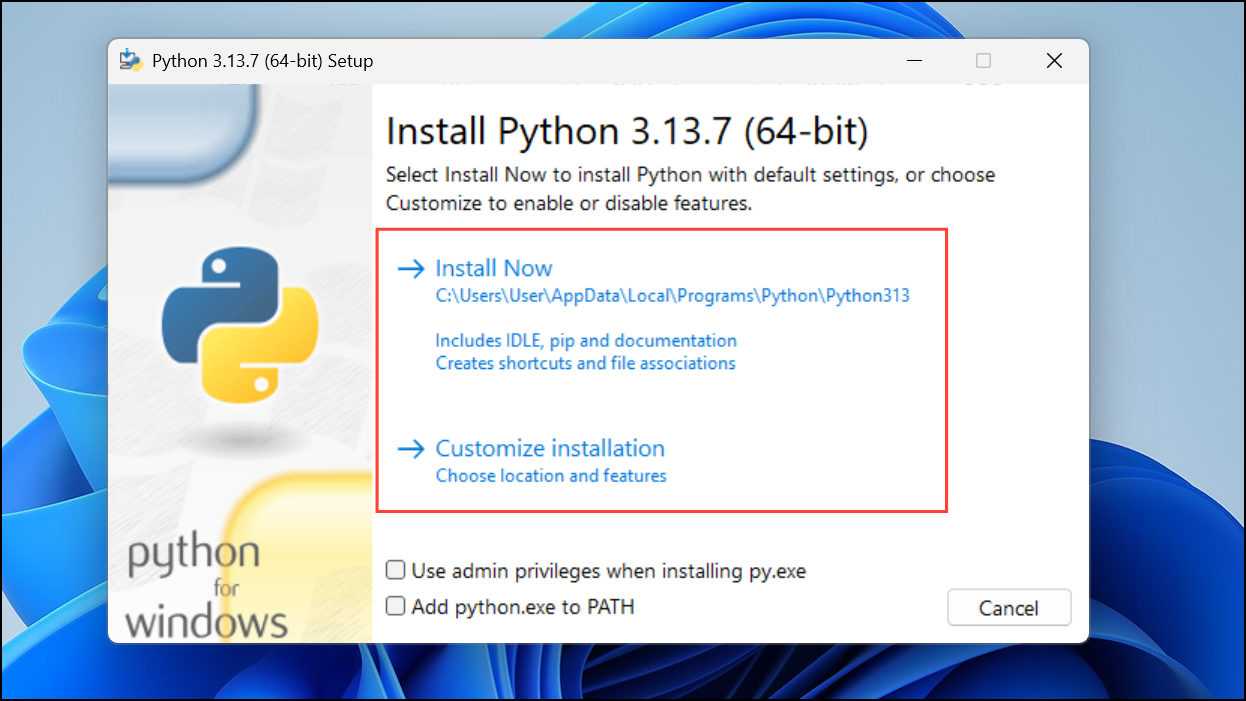
Task: Open the Customize installation option
Action: click(550, 448)
